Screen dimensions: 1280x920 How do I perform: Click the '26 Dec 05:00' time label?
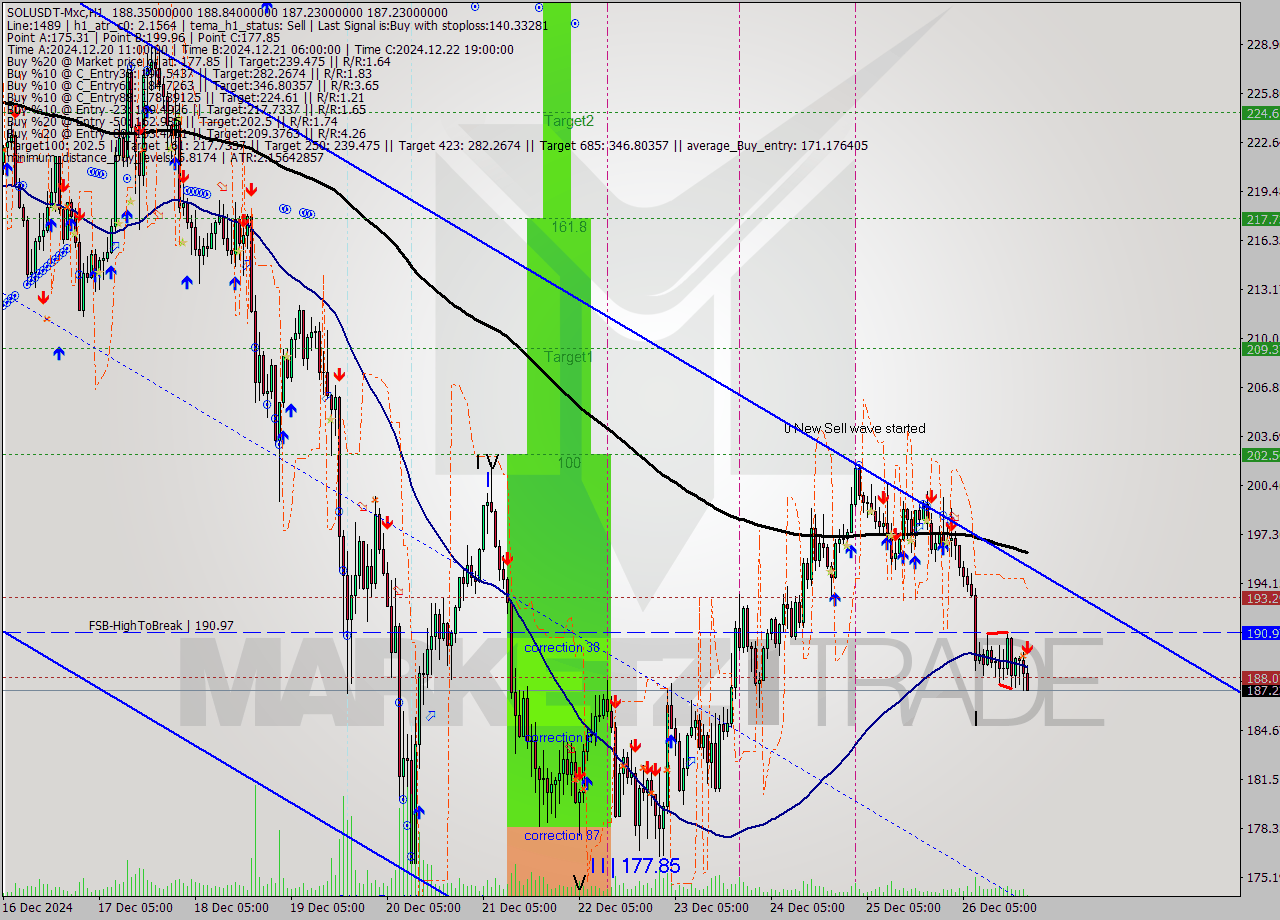pos(999,908)
